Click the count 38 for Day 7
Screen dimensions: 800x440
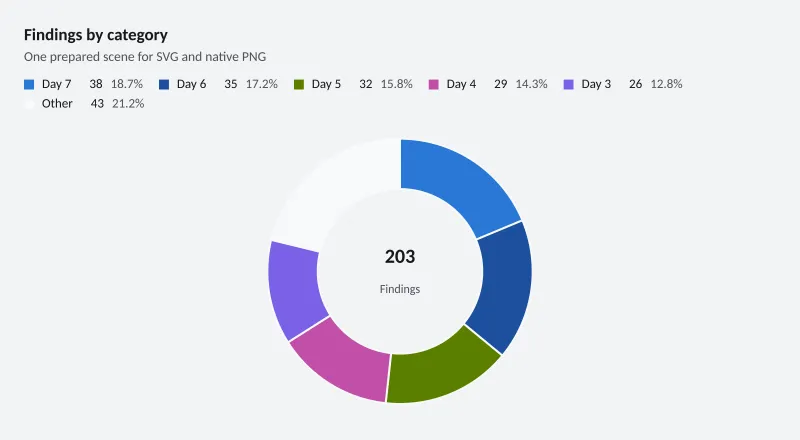point(96,84)
